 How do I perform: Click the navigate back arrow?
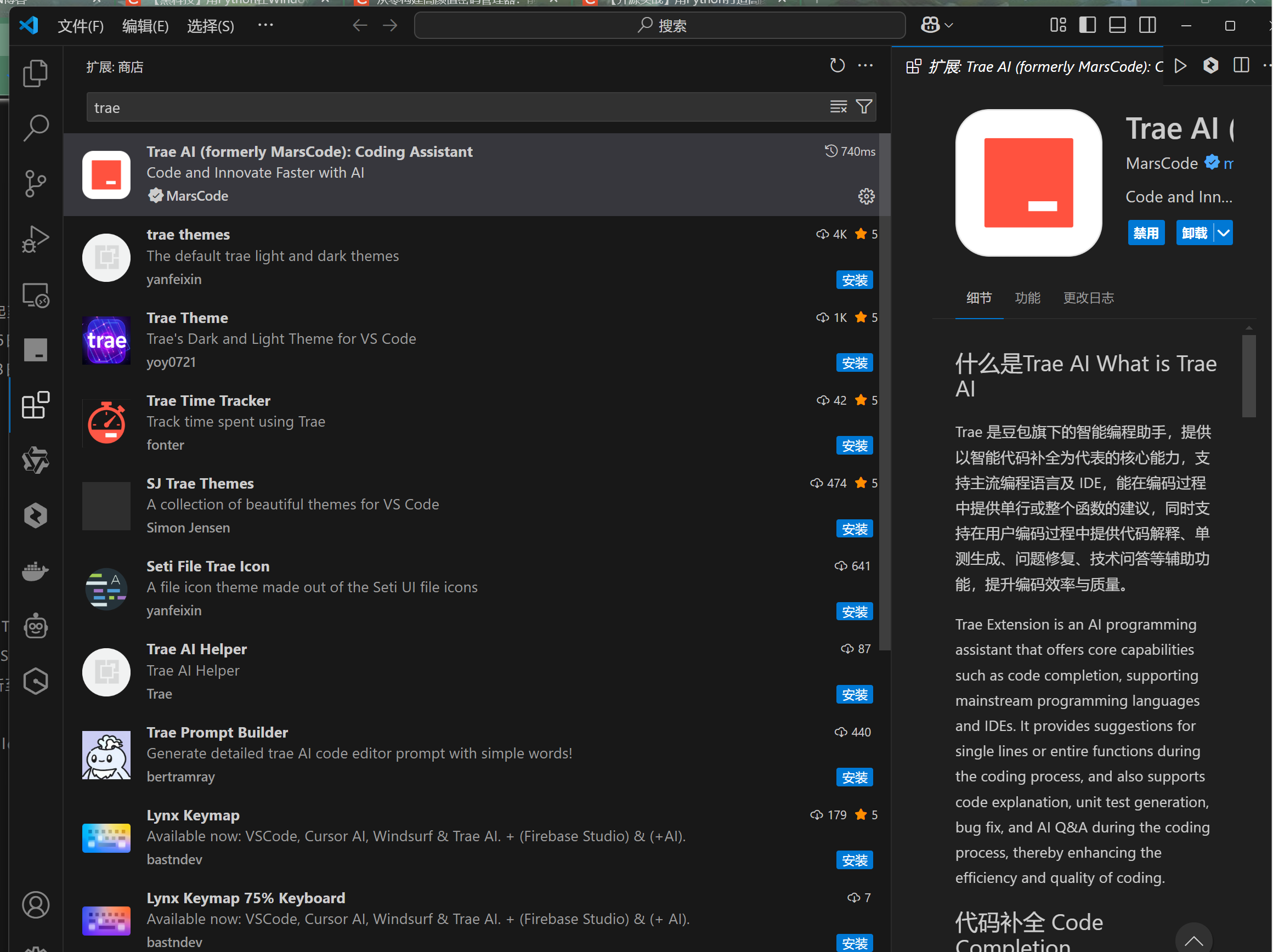pos(360,25)
